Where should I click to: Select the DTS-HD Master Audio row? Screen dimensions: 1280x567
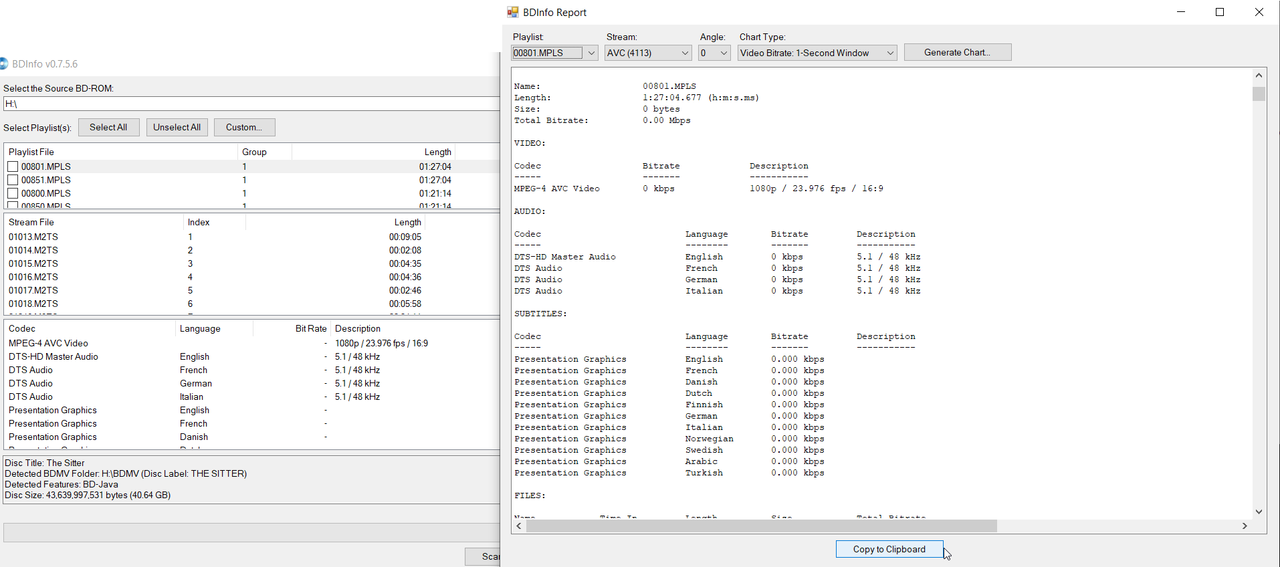pos(250,356)
